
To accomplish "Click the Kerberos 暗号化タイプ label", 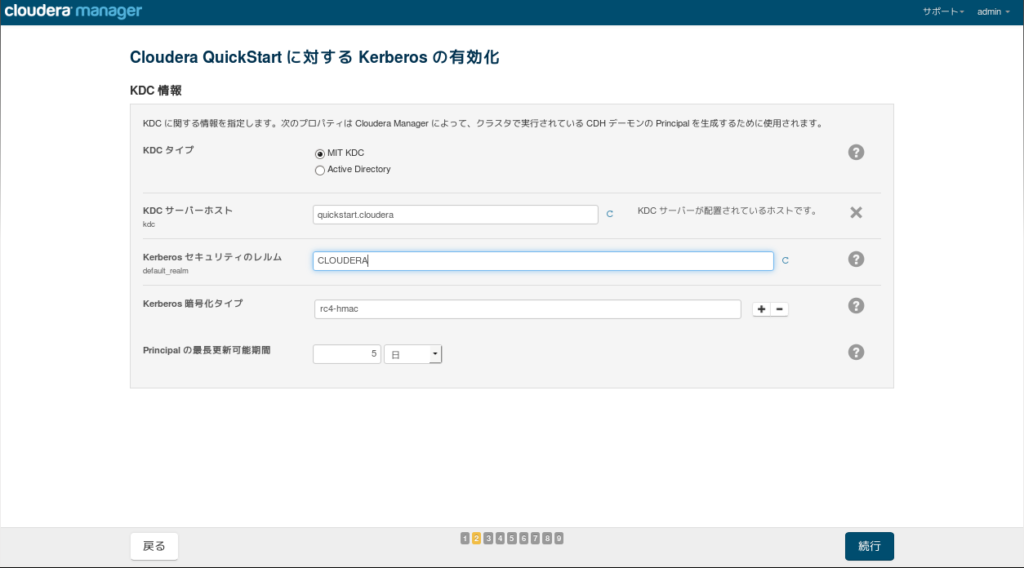I will pos(193,304).
